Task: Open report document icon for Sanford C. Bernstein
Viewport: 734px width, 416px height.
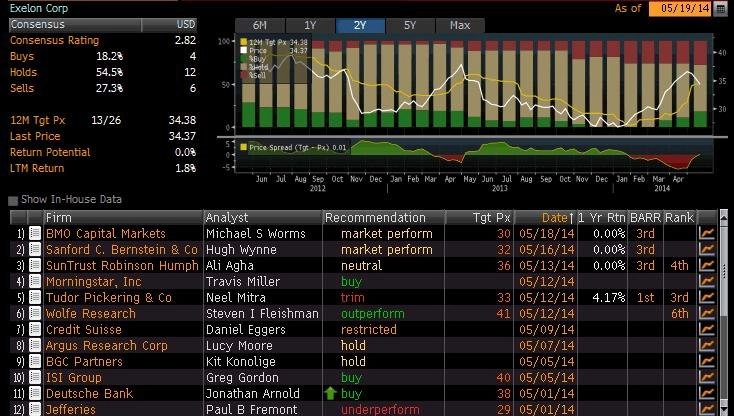Action: coord(35,249)
